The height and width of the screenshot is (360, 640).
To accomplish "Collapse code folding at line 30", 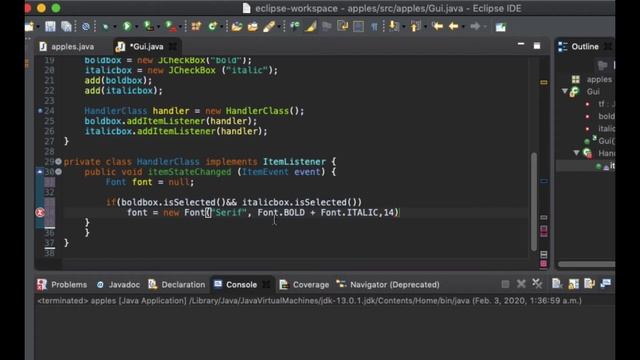I will point(58,172).
